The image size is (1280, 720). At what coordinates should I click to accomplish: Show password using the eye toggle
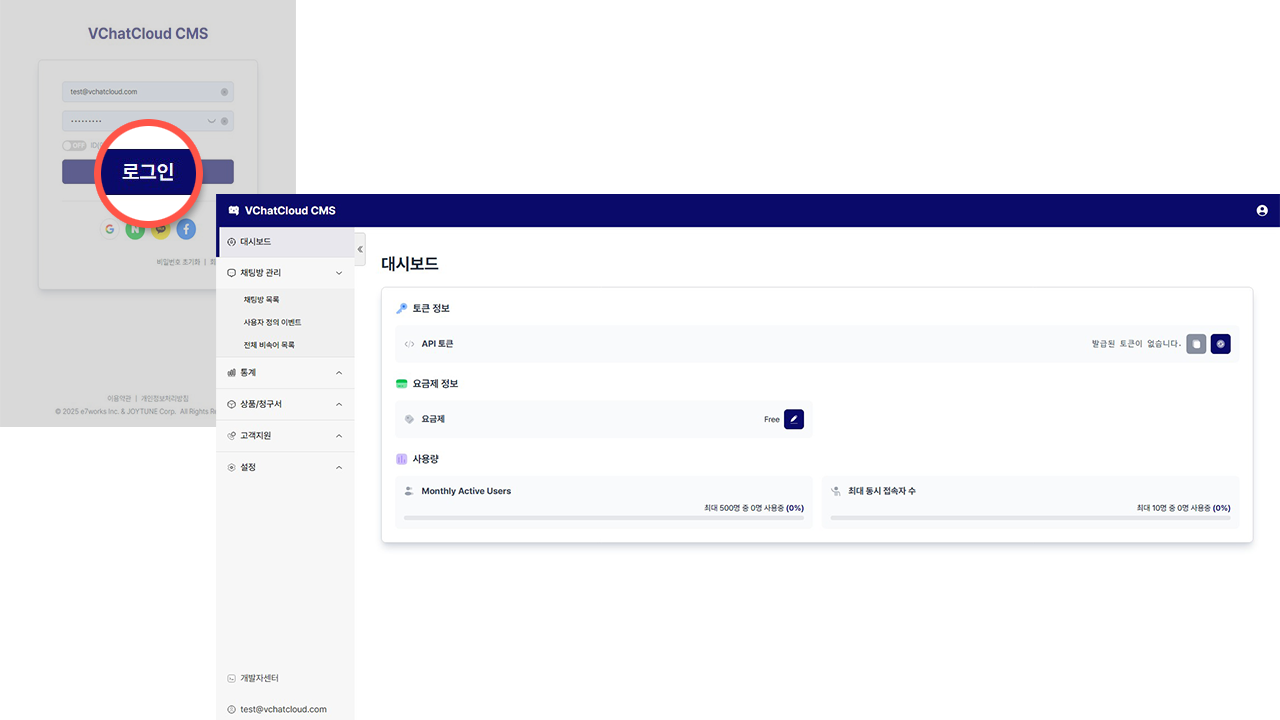tap(211, 121)
